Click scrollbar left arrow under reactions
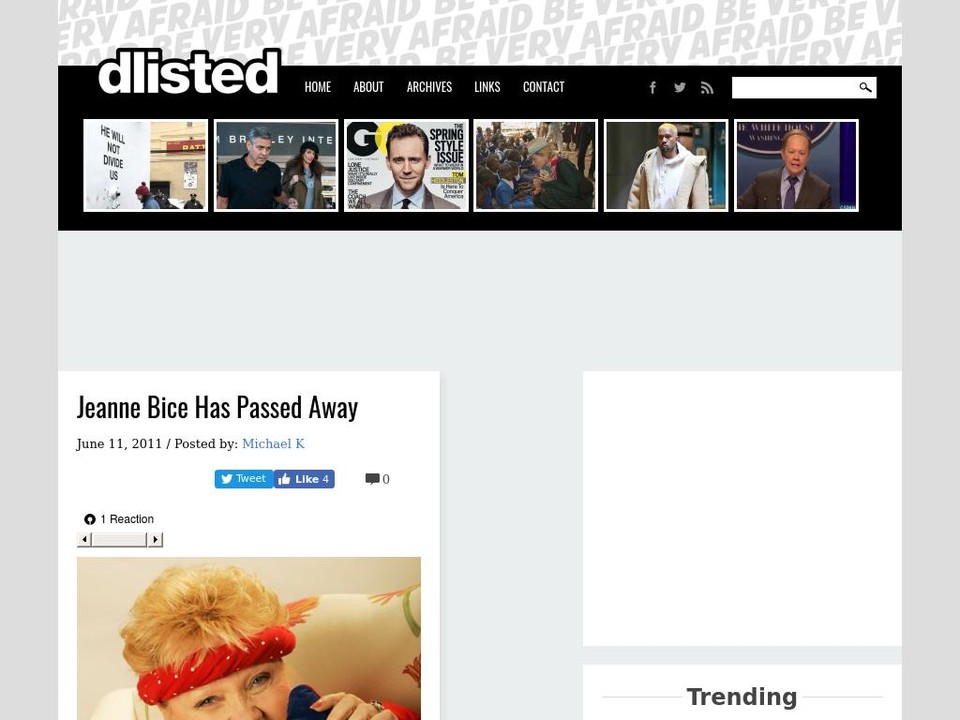The width and height of the screenshot is (960, 720). [x=84, y=539]
